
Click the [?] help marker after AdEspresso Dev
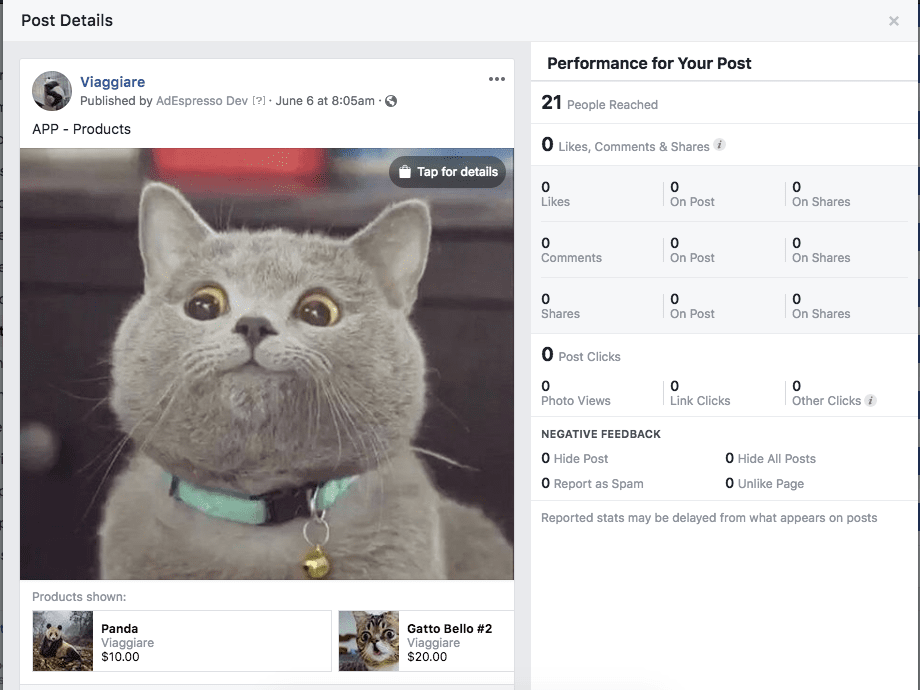(259, 101)
